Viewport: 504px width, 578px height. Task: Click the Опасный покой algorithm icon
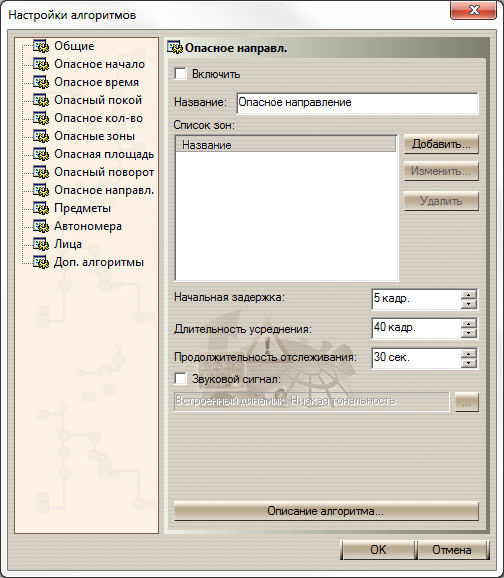41,100
